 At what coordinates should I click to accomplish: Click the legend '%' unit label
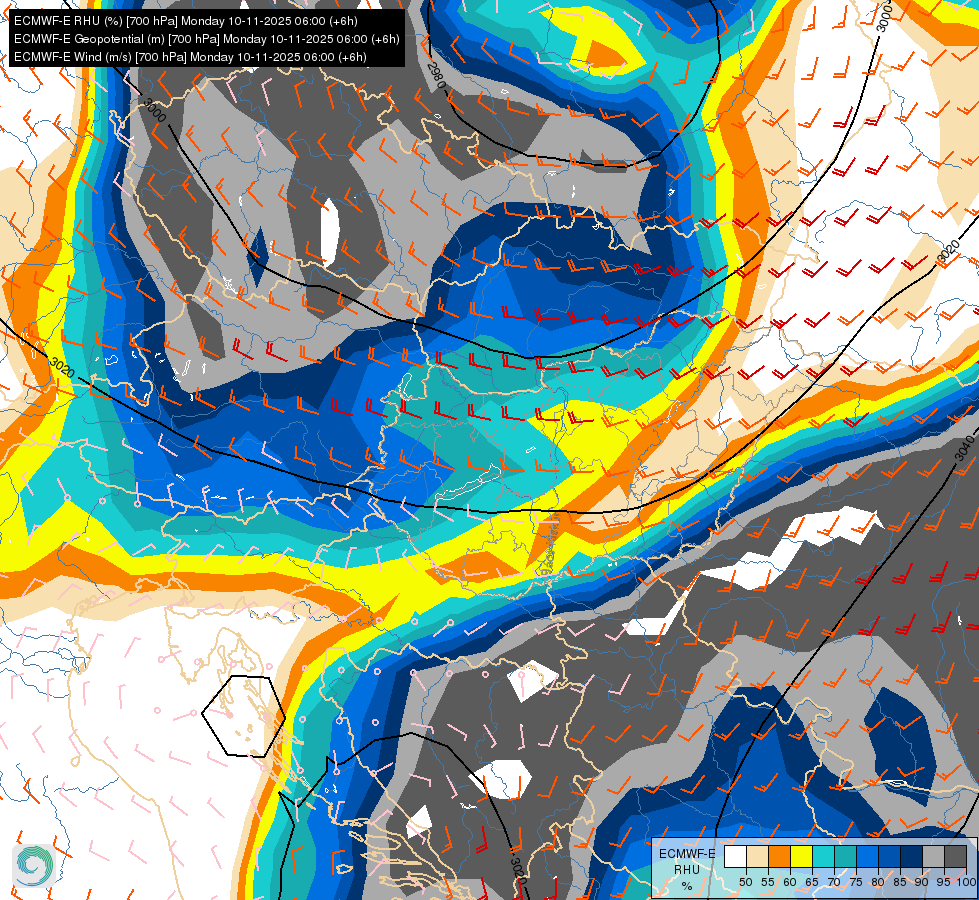point(687,886)
